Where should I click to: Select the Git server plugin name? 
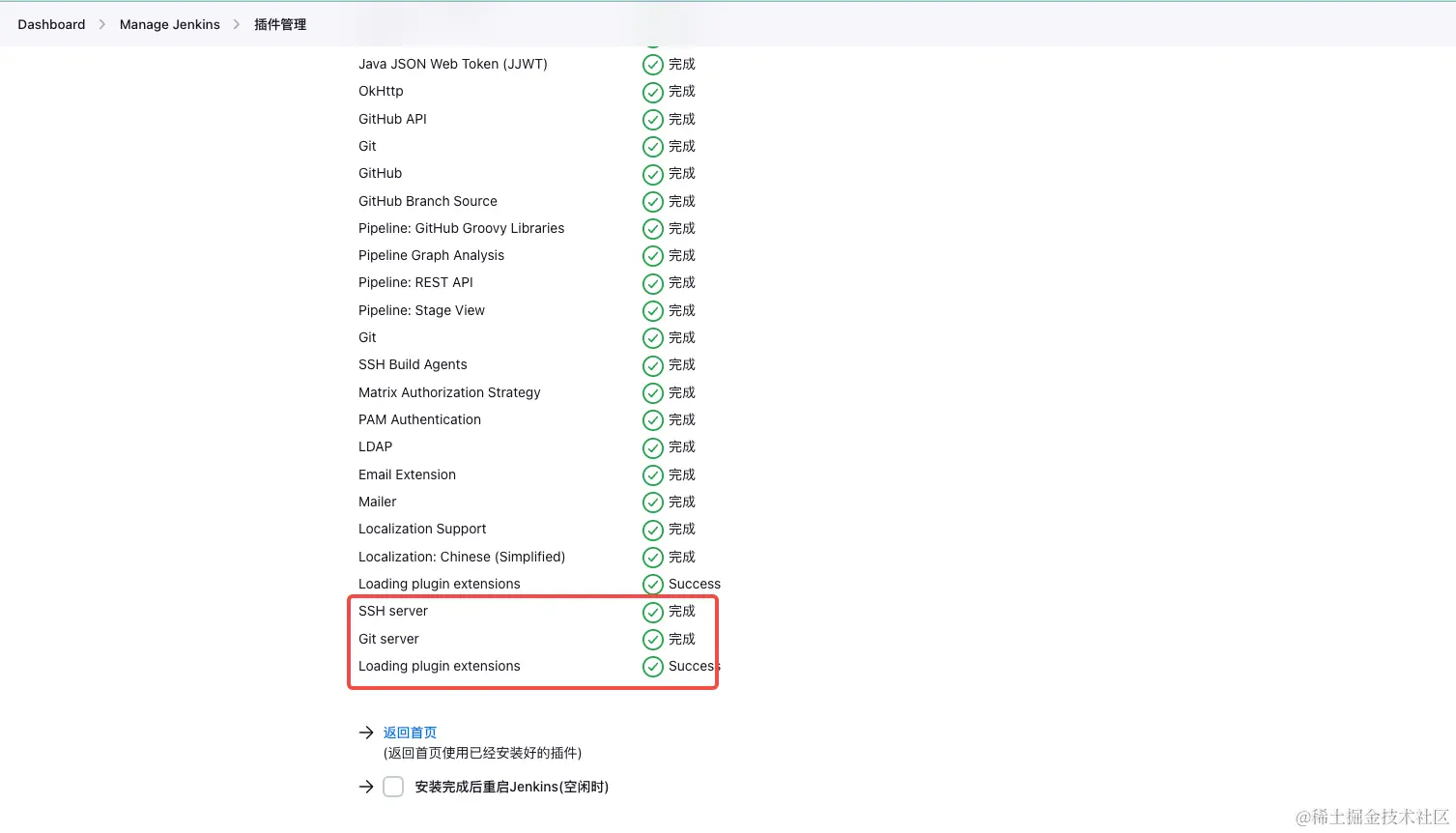[388, 639]
